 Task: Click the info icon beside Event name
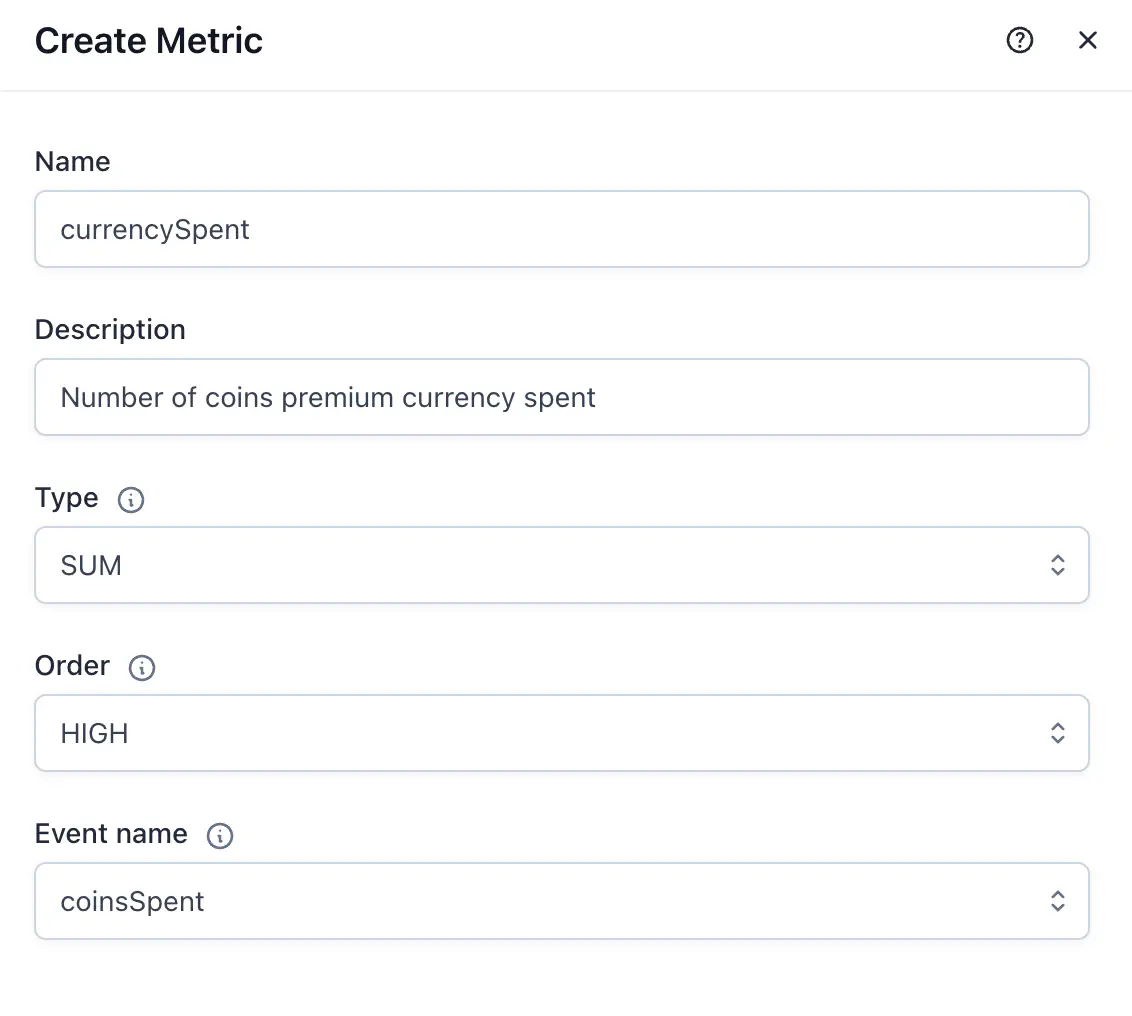(219, 835)
